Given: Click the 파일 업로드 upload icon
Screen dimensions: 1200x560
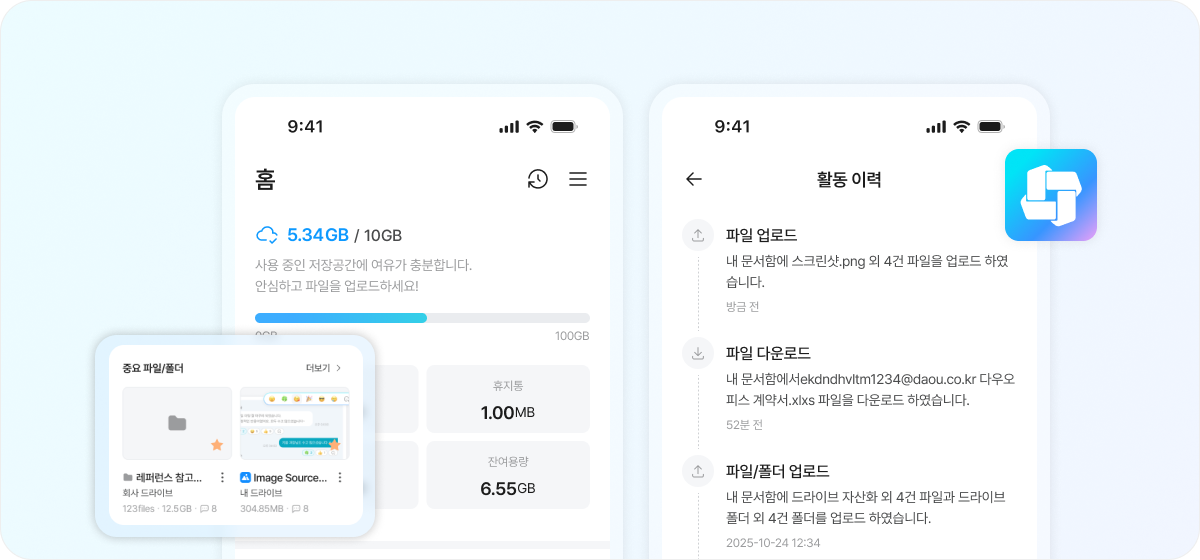Looking at the screenshot, I should click(698, 235).
